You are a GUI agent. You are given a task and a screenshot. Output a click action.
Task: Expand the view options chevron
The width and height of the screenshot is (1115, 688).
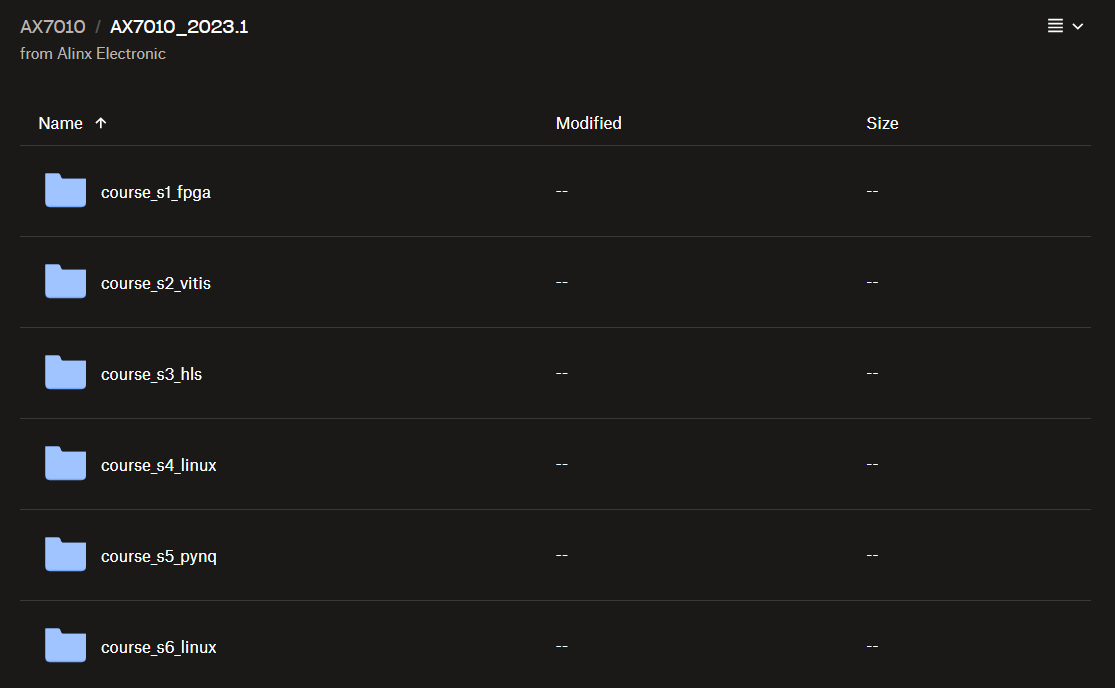pyautogui.click(x=1078, y=26)
